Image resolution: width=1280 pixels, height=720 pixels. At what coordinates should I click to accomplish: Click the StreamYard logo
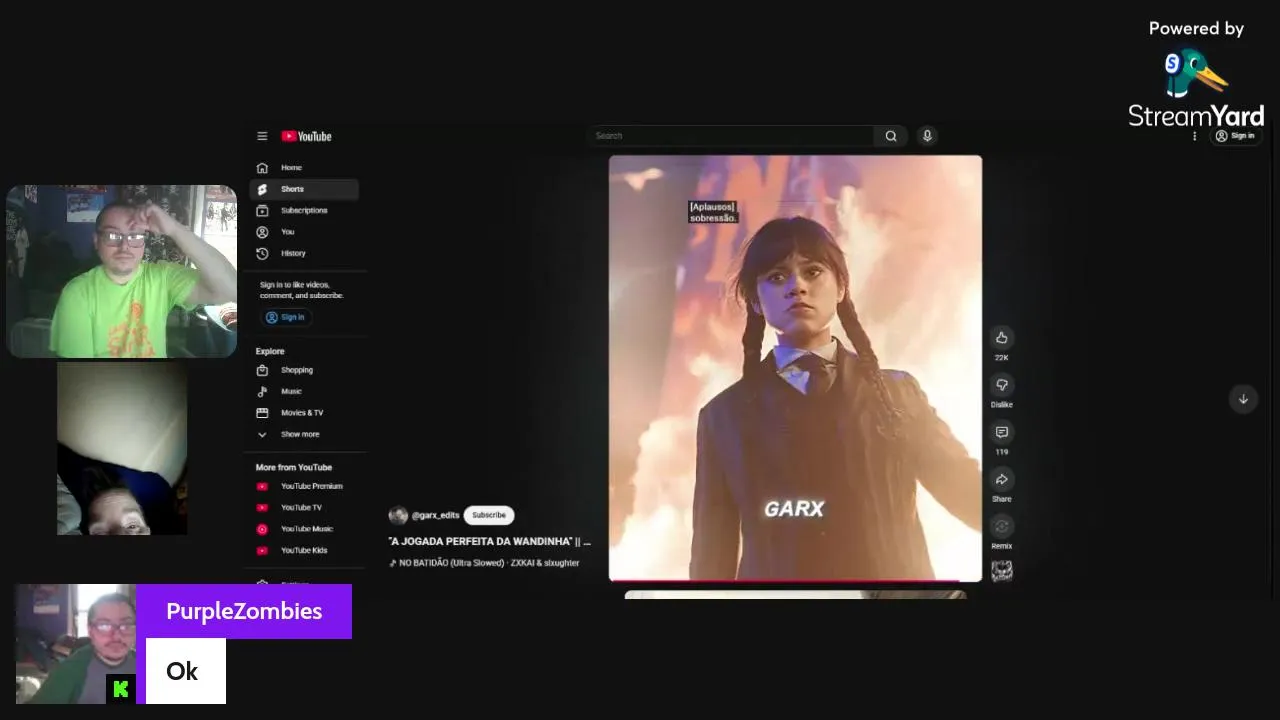(1196, 90)
